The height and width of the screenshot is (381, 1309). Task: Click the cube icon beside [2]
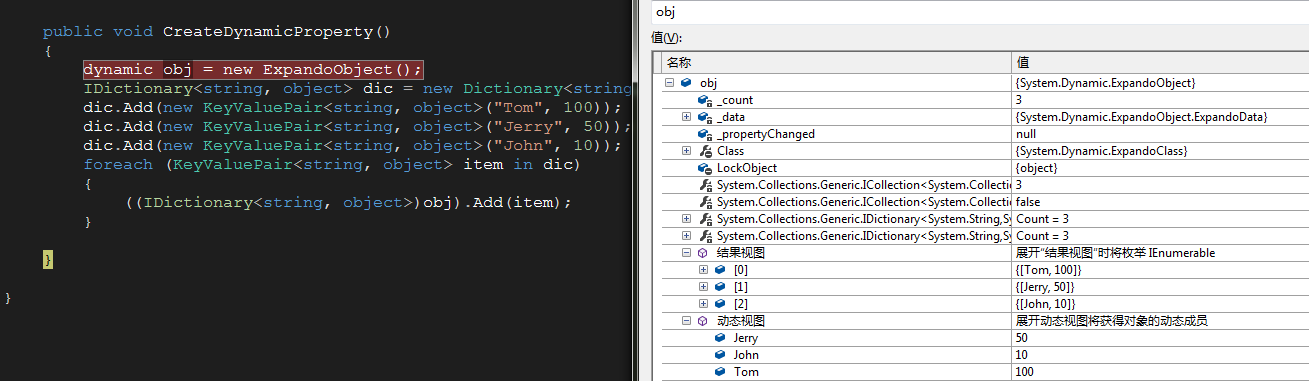[x=720, y=304]
